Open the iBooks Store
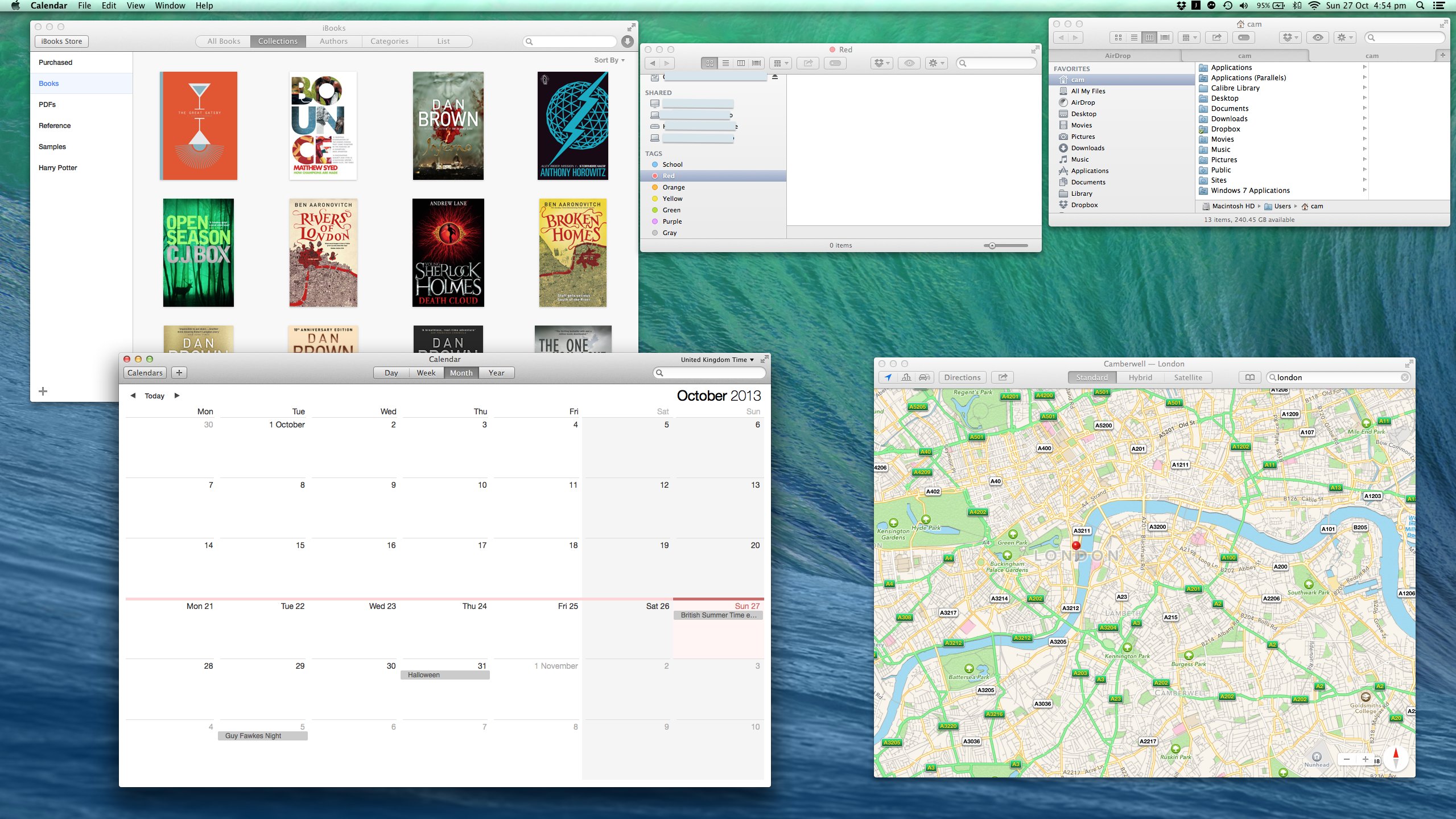Viewport: 1456px width, 819px height. point(61,41)
